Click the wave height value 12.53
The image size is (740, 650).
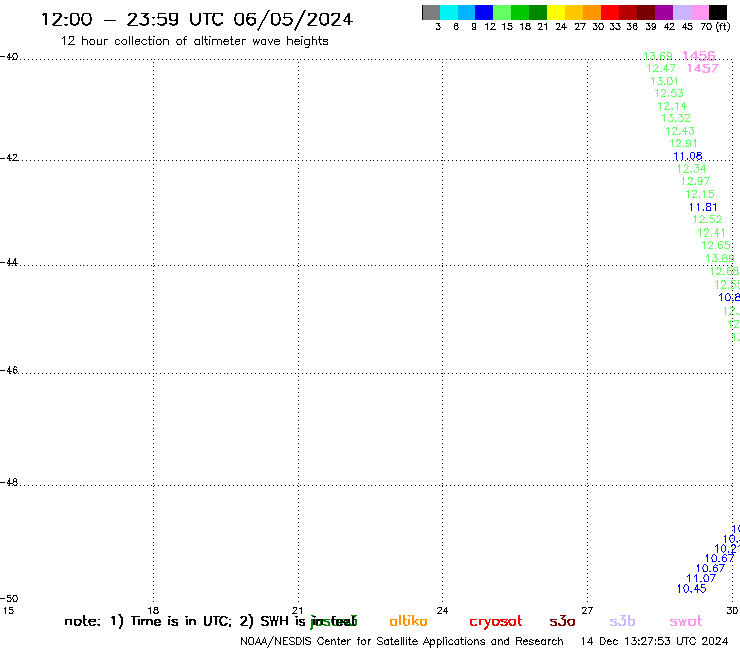669,93
